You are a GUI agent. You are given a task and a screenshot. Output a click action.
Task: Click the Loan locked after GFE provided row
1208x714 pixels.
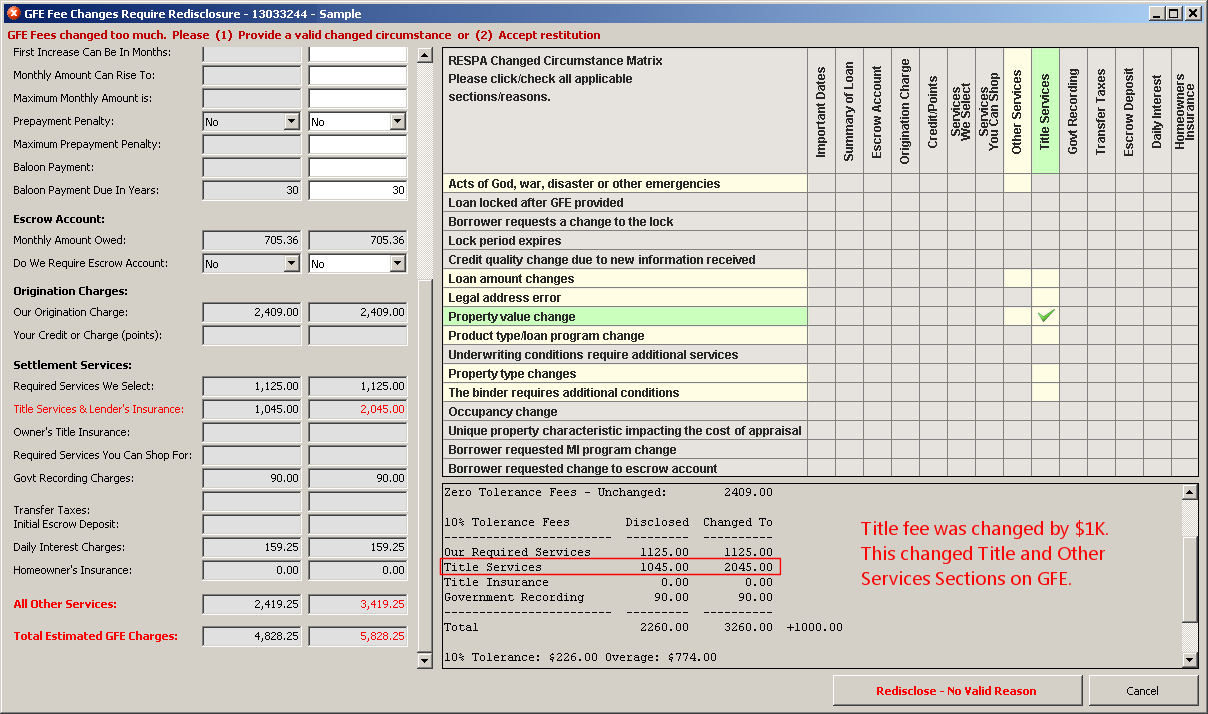tap(625, 202)
